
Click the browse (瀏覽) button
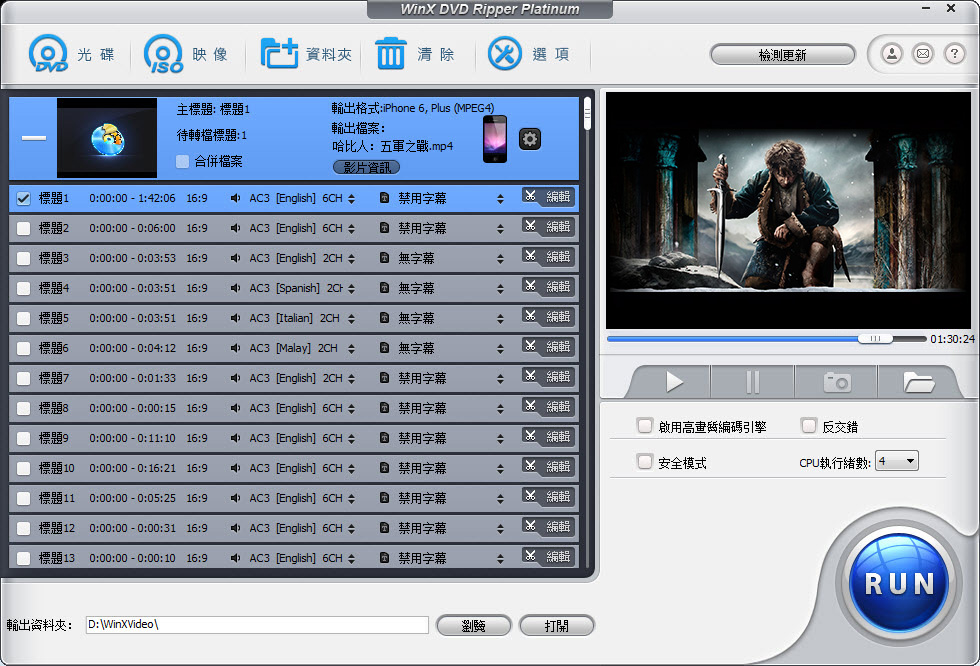(474, 625)
